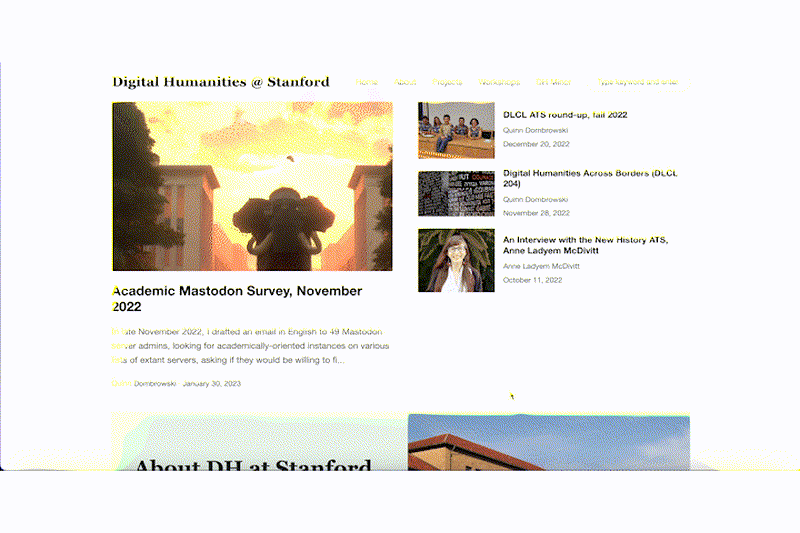
Task: Click the Anne Ladyem McDivitt author link
Action: 541,267
